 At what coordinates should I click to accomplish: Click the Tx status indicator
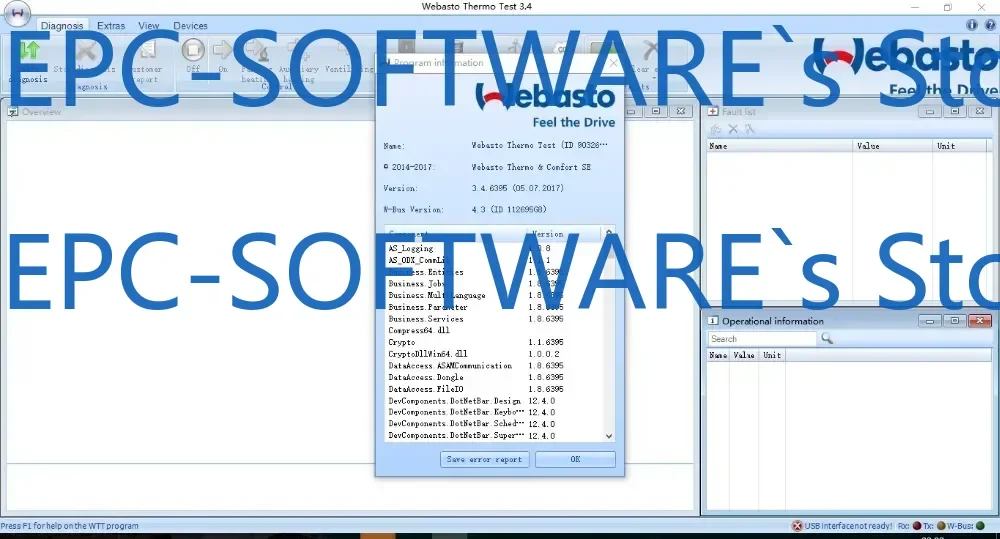pyautogui.click(x=941, y=526)
